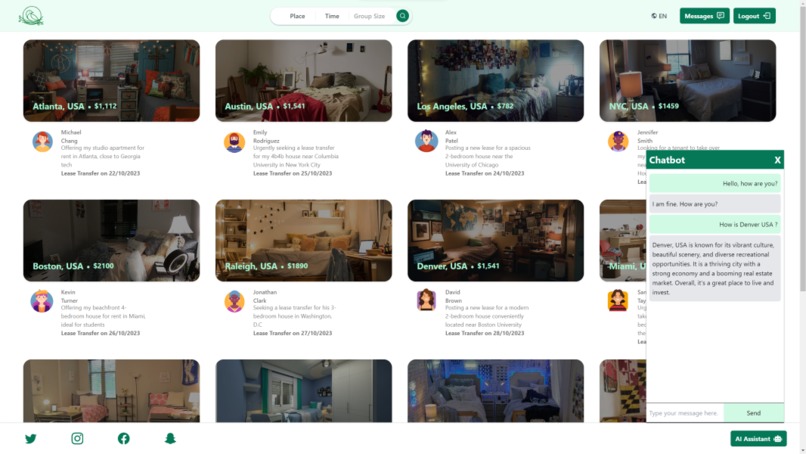
Task: Select the Time search filter
Action: tap(332, 16)
